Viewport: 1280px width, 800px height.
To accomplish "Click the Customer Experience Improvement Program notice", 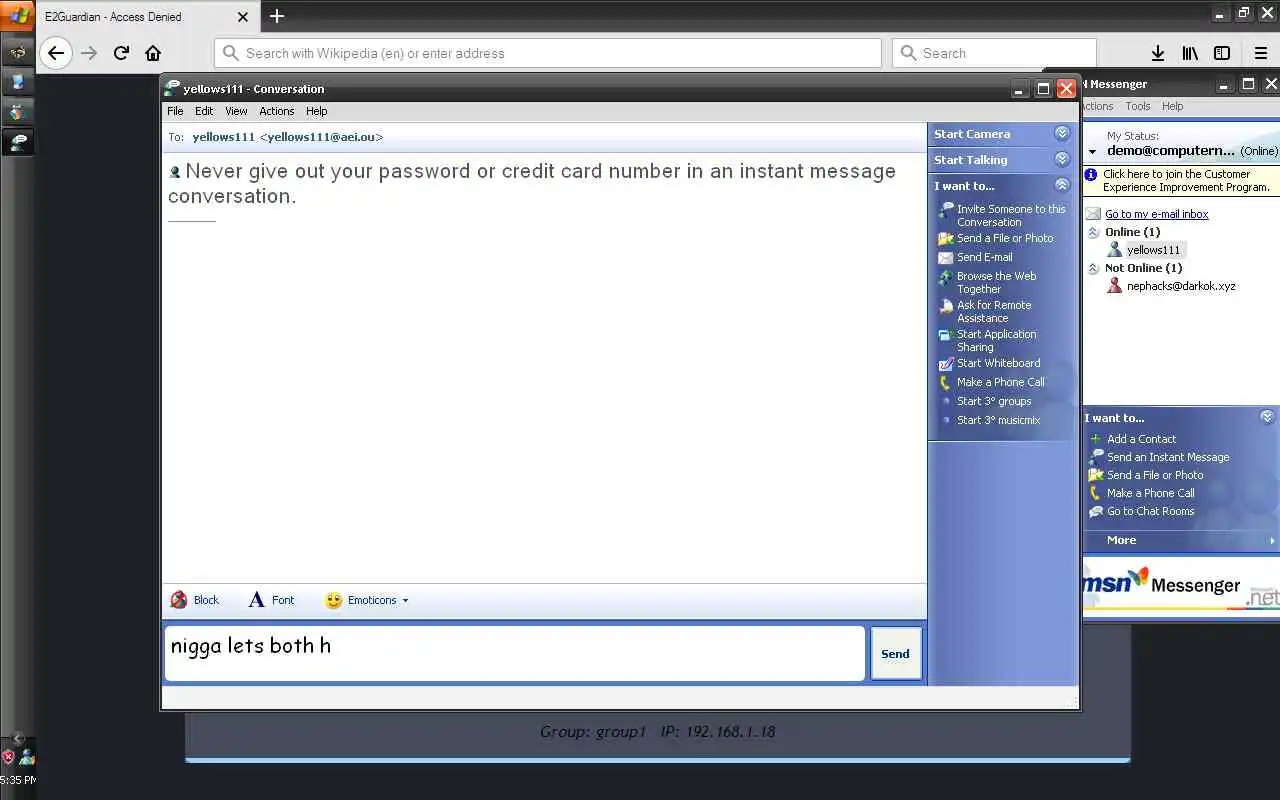I will click(x=1181, y=181).
